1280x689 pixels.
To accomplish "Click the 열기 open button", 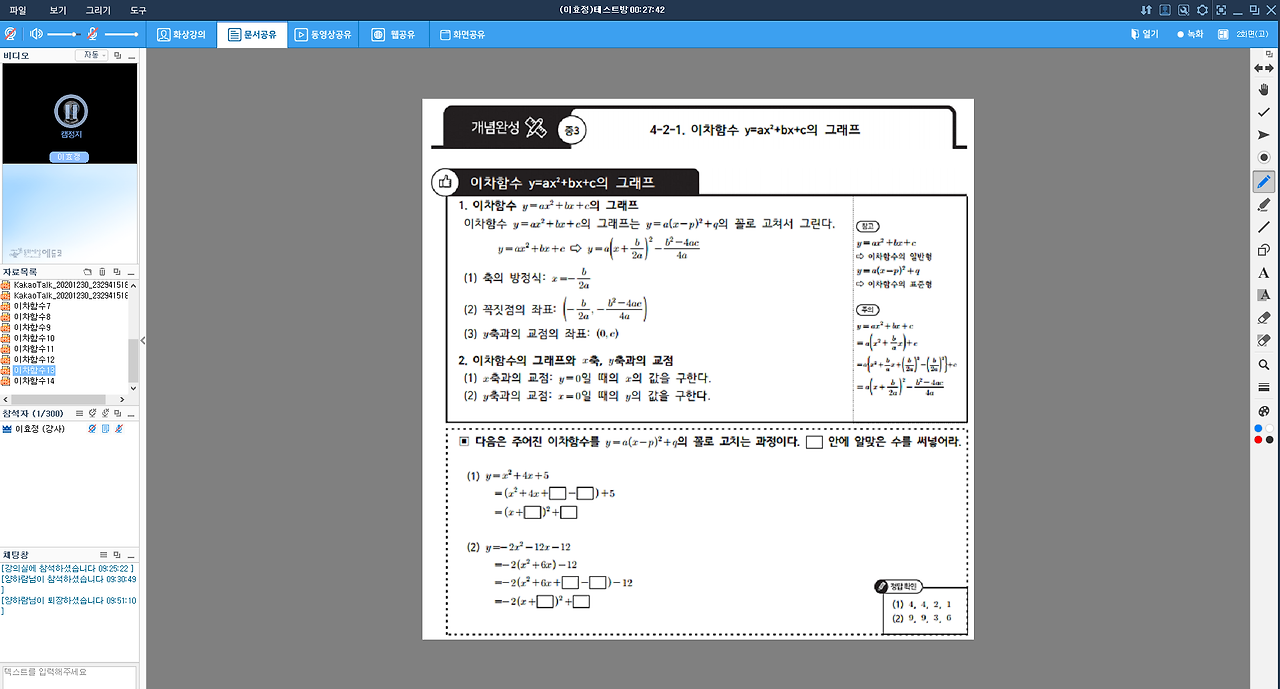I will point(1144,34).
